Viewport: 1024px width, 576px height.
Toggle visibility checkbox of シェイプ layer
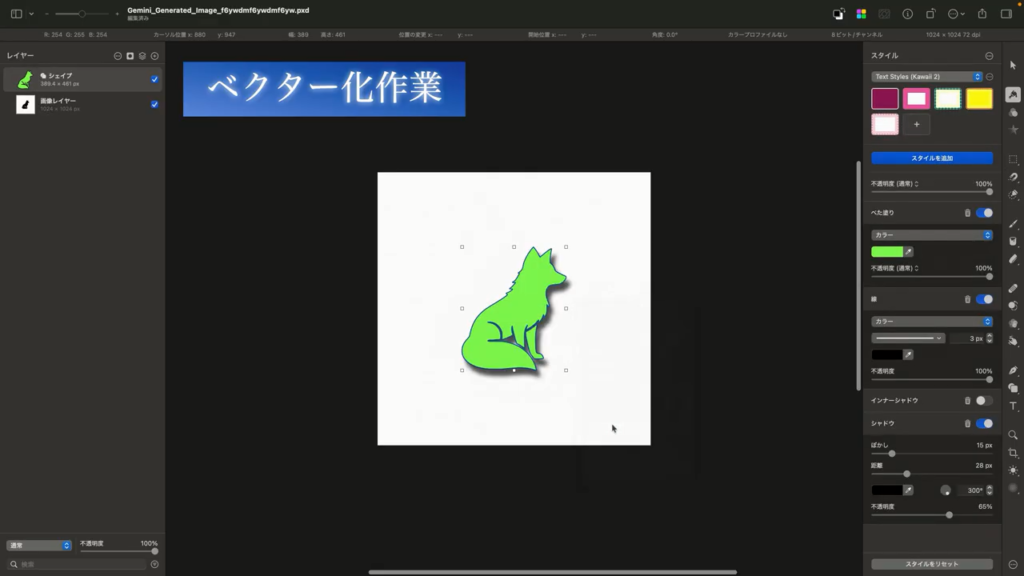154,79
